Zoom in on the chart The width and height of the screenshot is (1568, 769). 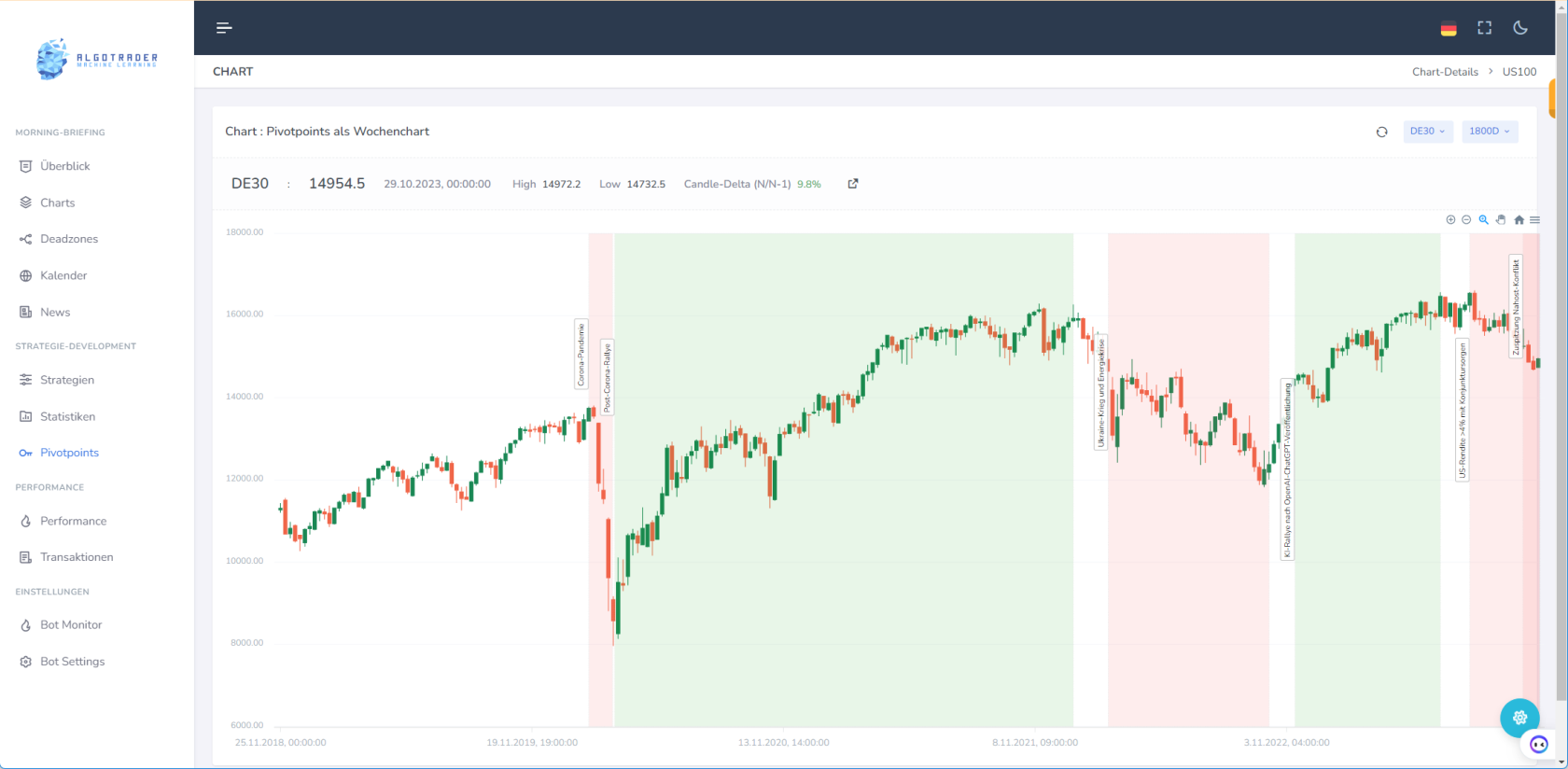[1450, 220]
